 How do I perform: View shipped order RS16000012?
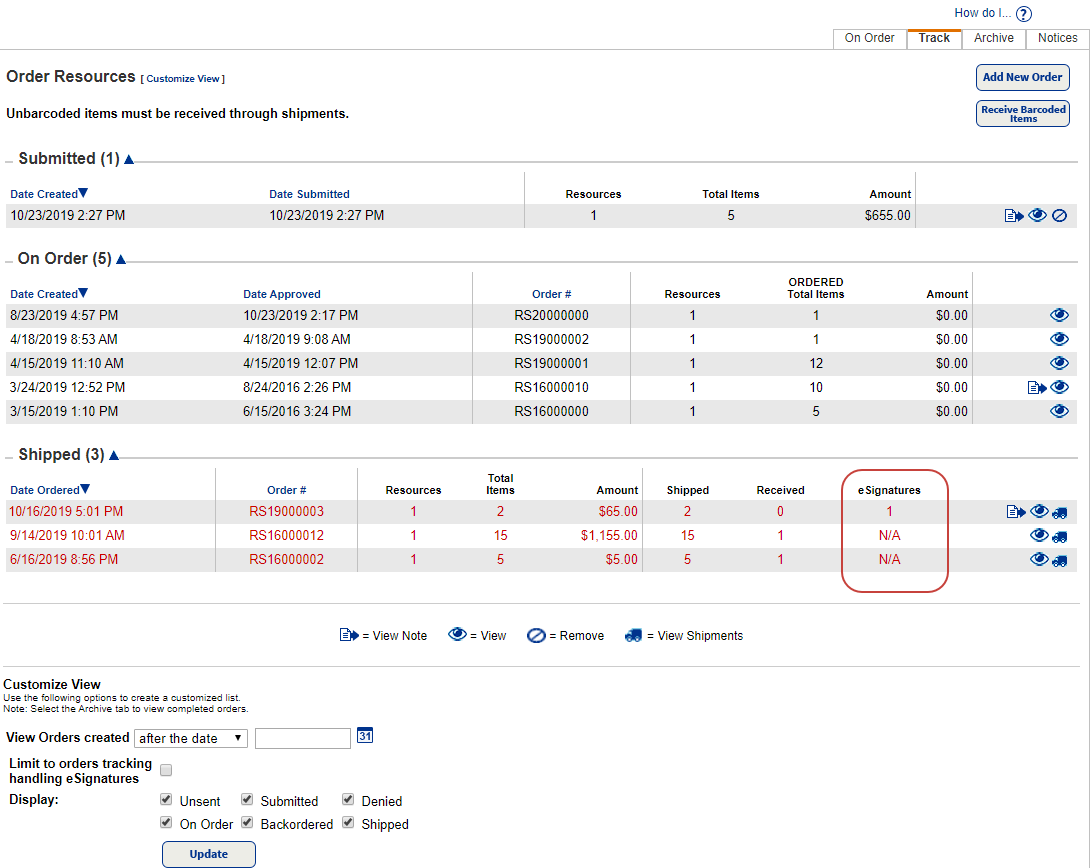click(x=1039, y=535)
